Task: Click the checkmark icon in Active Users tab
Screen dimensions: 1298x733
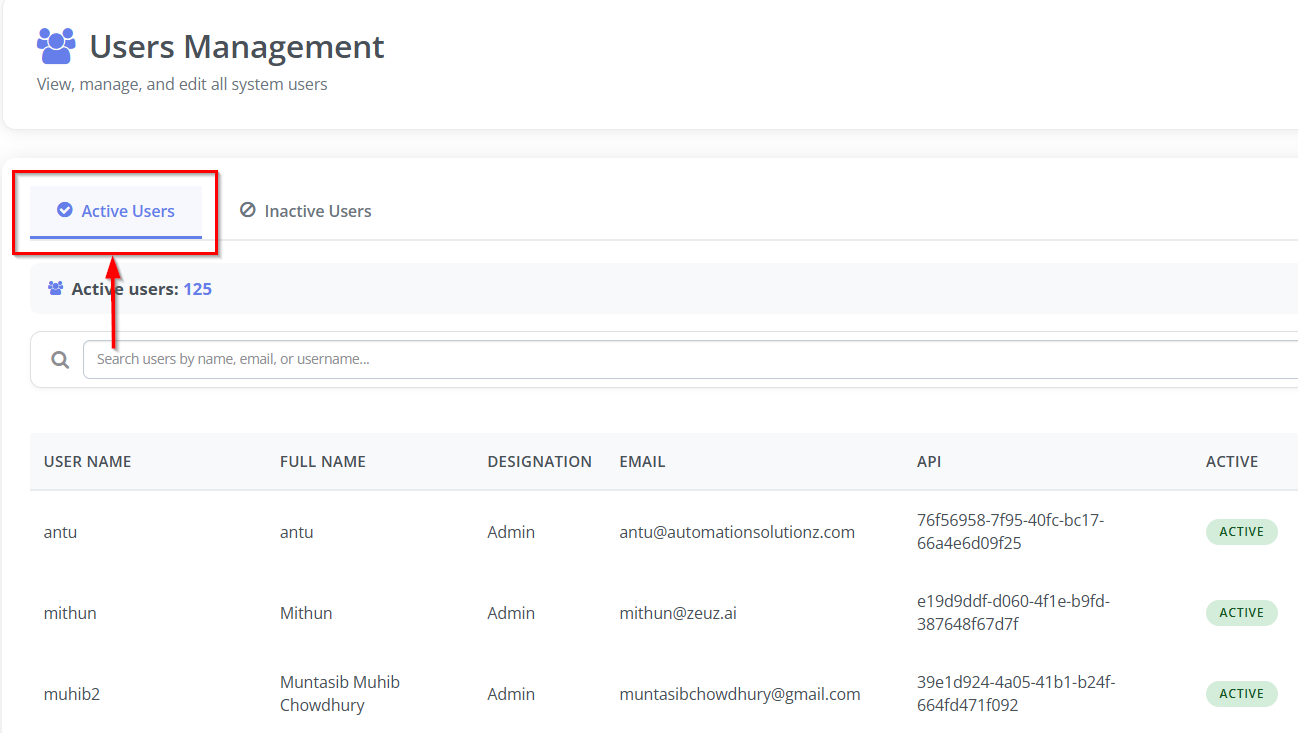Action: pyautogui.click(x=65, y=210)
